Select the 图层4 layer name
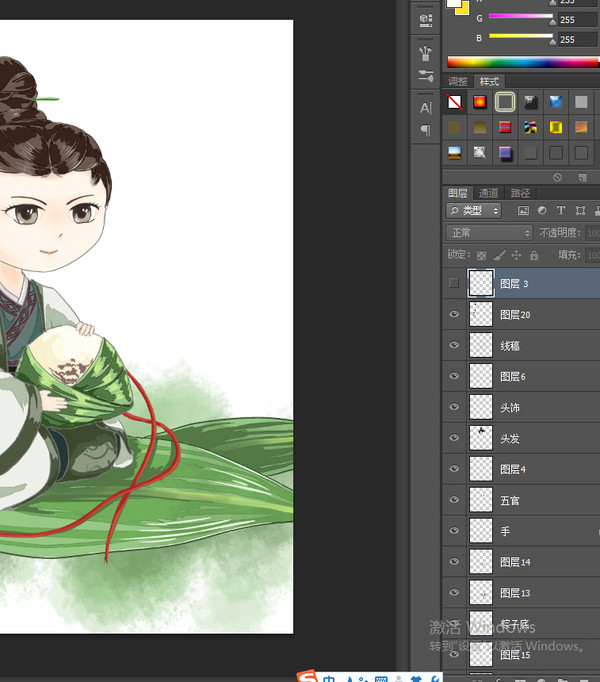This screenshot has height=682, width=600. [x=513, y=469]
